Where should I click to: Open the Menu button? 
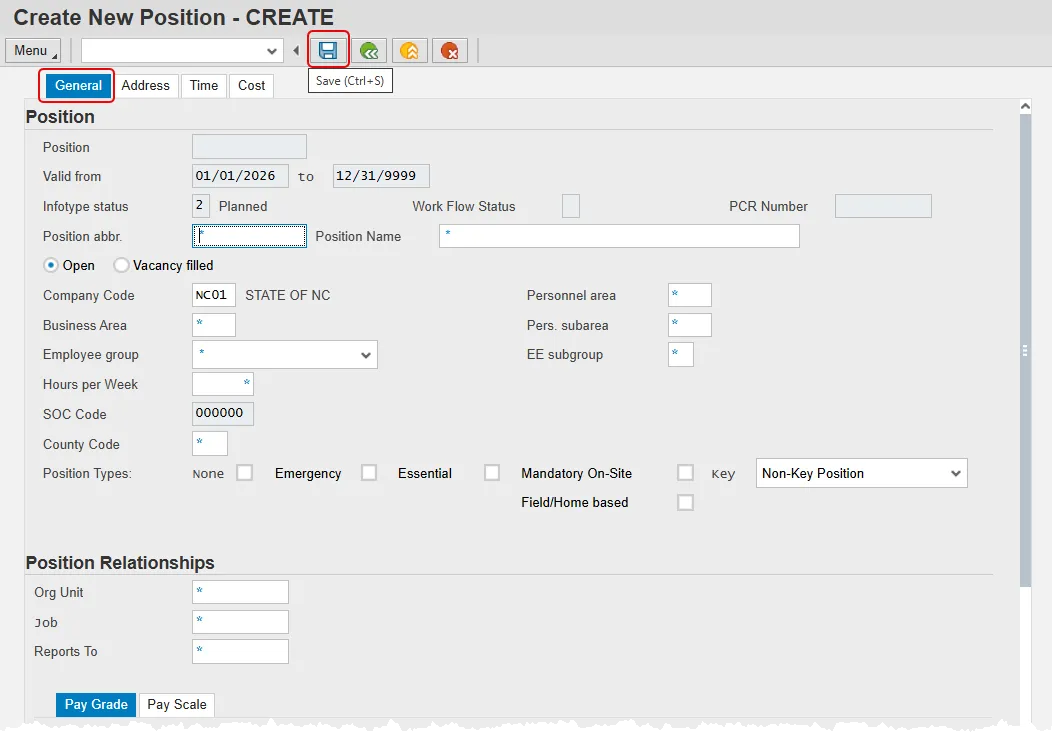point(32,50)
